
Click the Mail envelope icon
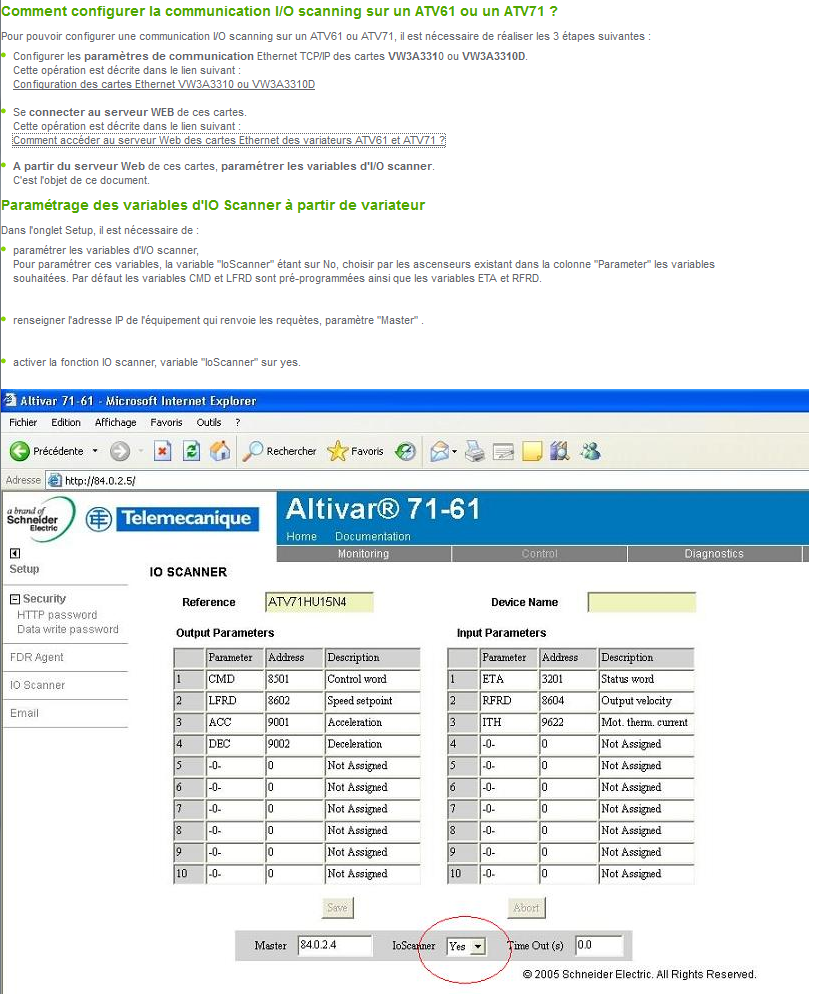pyautogui.click(x=439, y=451)
